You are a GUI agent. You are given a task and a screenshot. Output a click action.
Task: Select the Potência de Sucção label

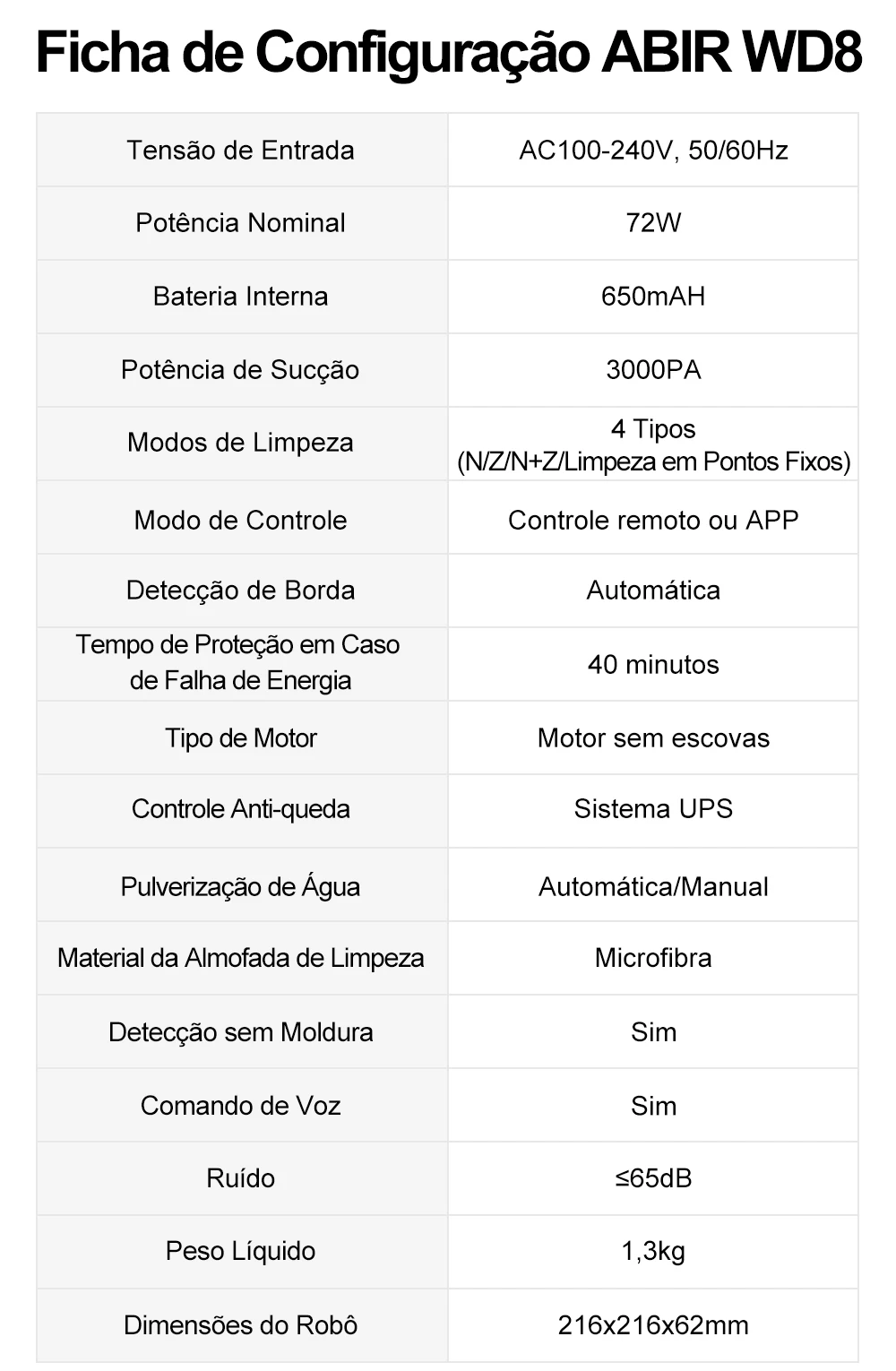pyautogui.click(x=240, y=369)
